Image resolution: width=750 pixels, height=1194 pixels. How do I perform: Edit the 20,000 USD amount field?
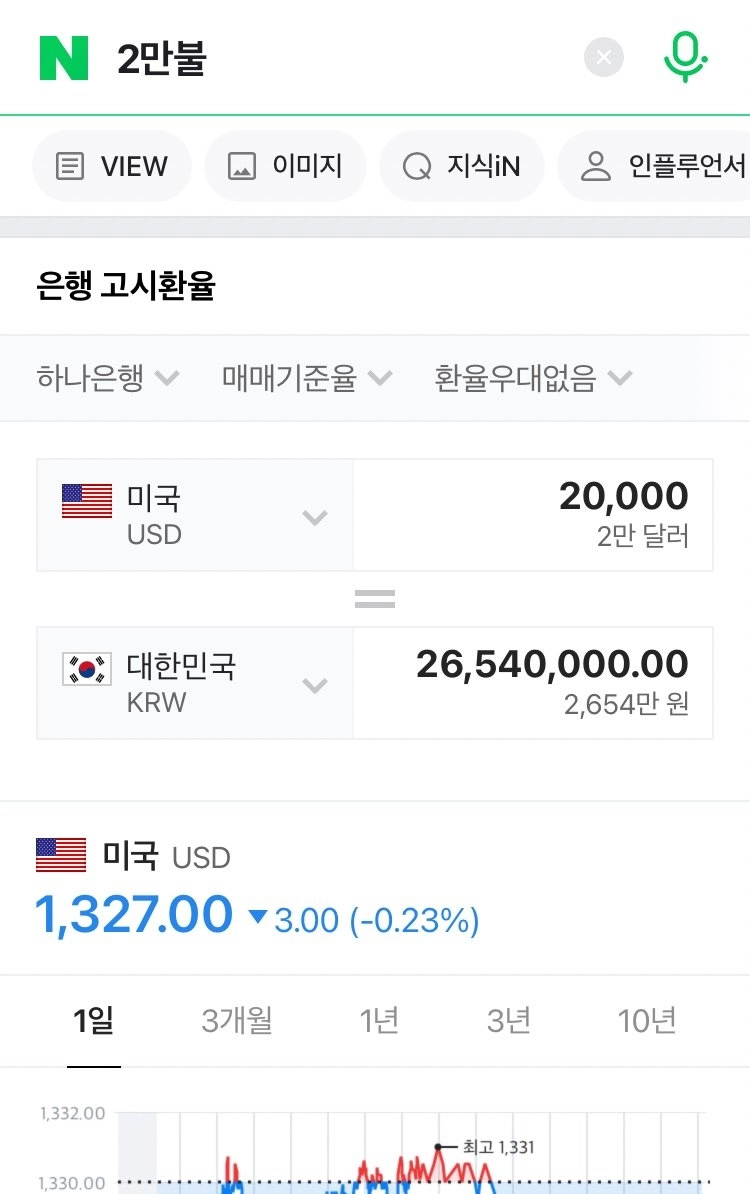[x=533, y=515]
